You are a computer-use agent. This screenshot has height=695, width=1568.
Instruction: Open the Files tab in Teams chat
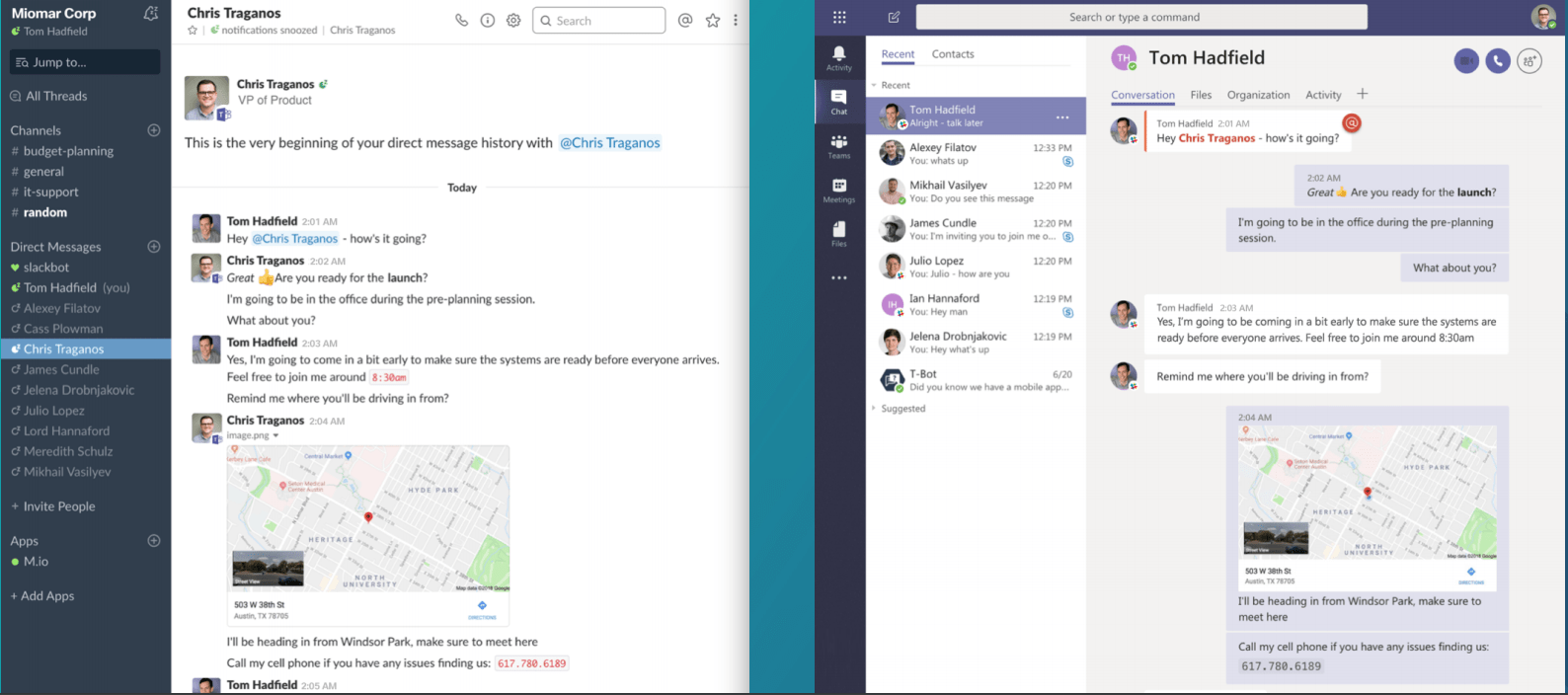(x=1201, y=95)
